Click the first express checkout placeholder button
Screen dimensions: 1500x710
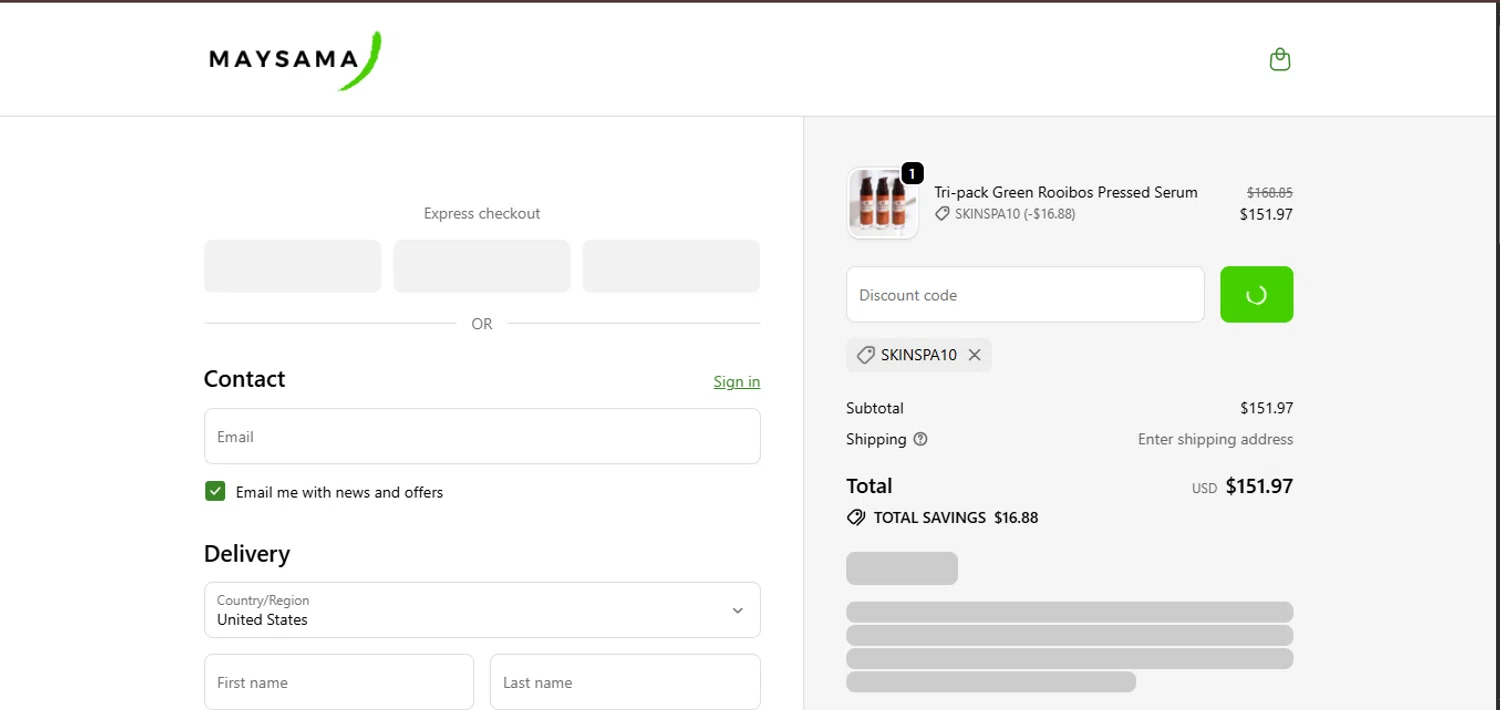click(x=292, y=266)
